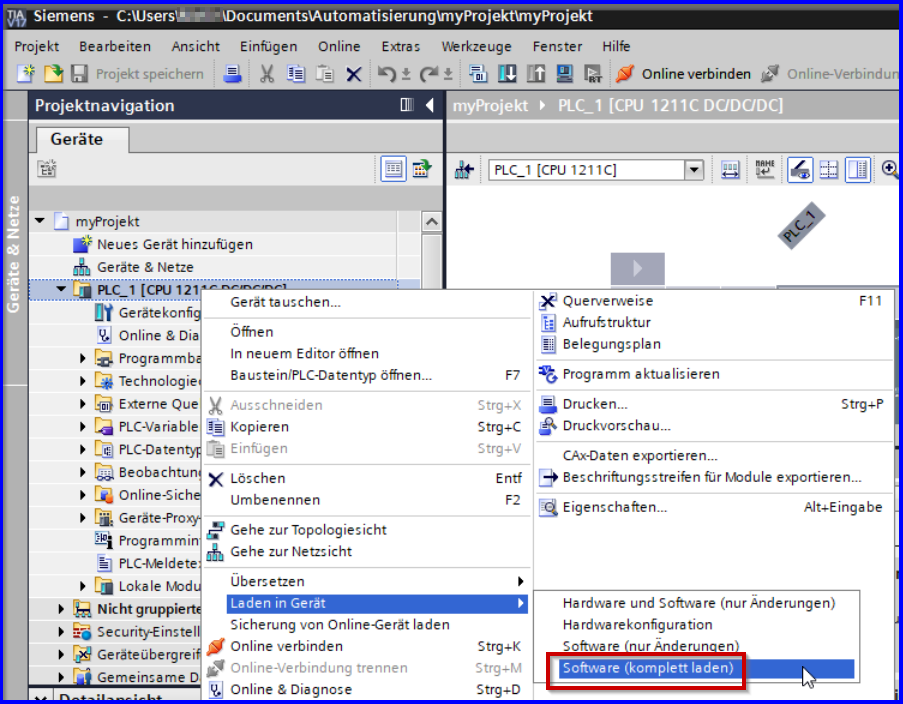
Task: Click the start runtime RT icon
Action: pos(593,74)
